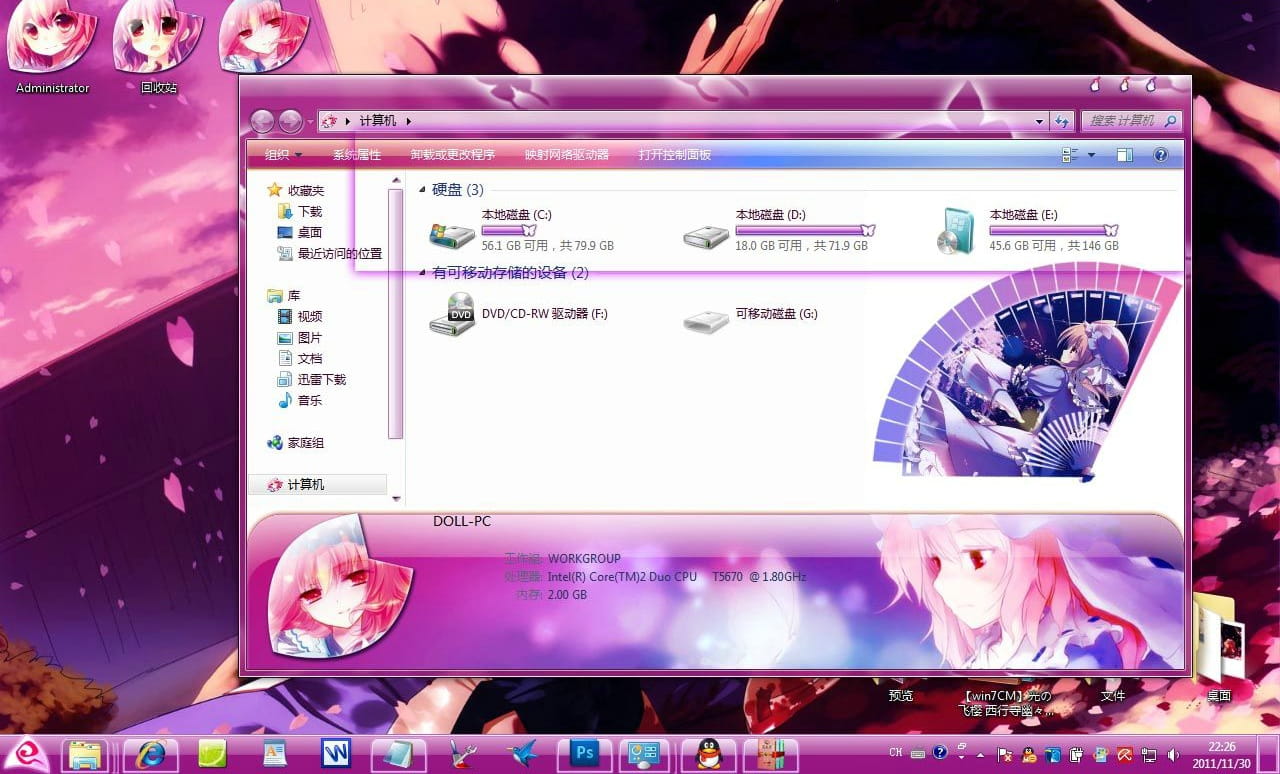Toggle the preview pane in Explorer toolbar
This screenshot has width=1280, height=774.
(1127, 155)
